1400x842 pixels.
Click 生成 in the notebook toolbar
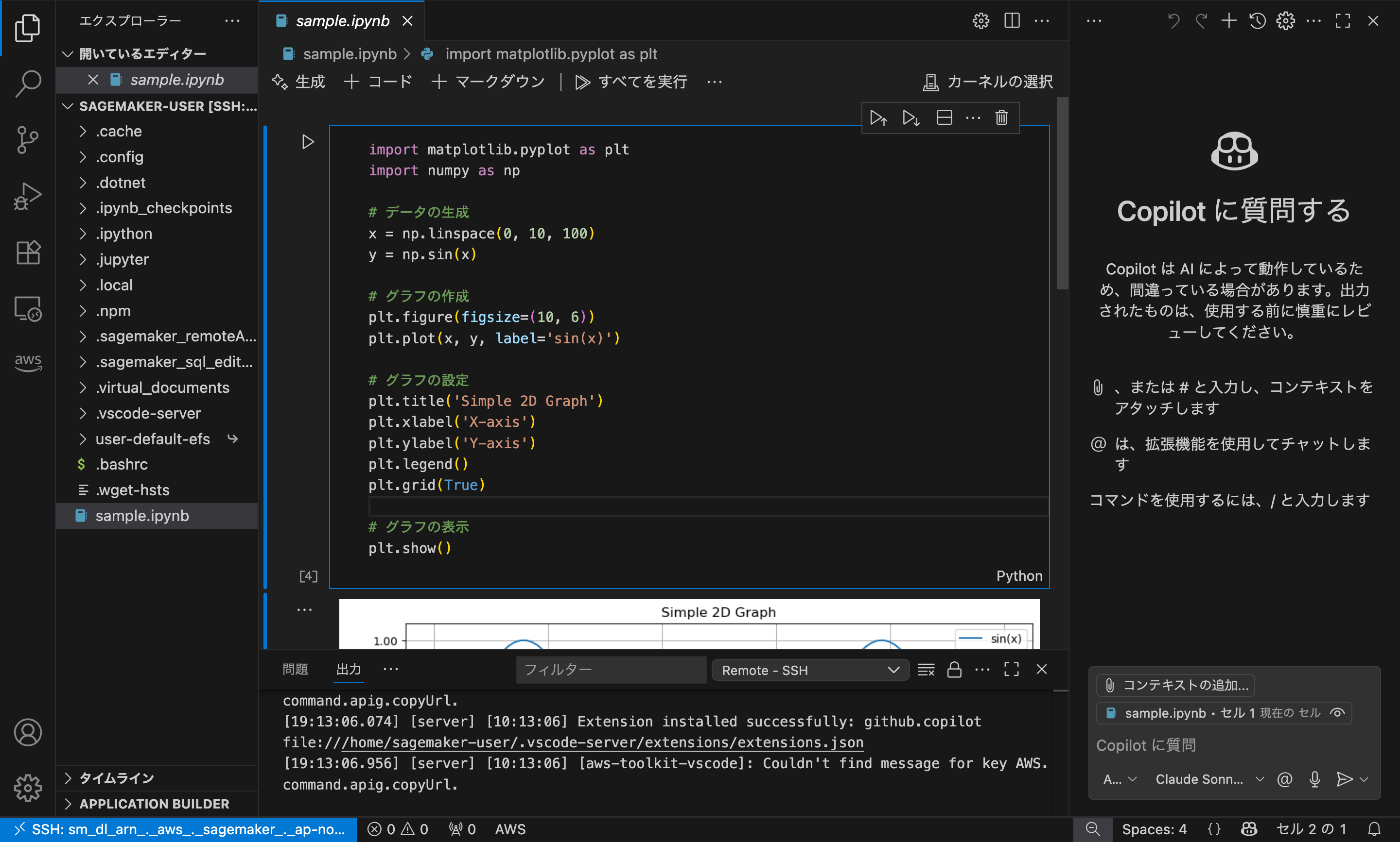299,82
